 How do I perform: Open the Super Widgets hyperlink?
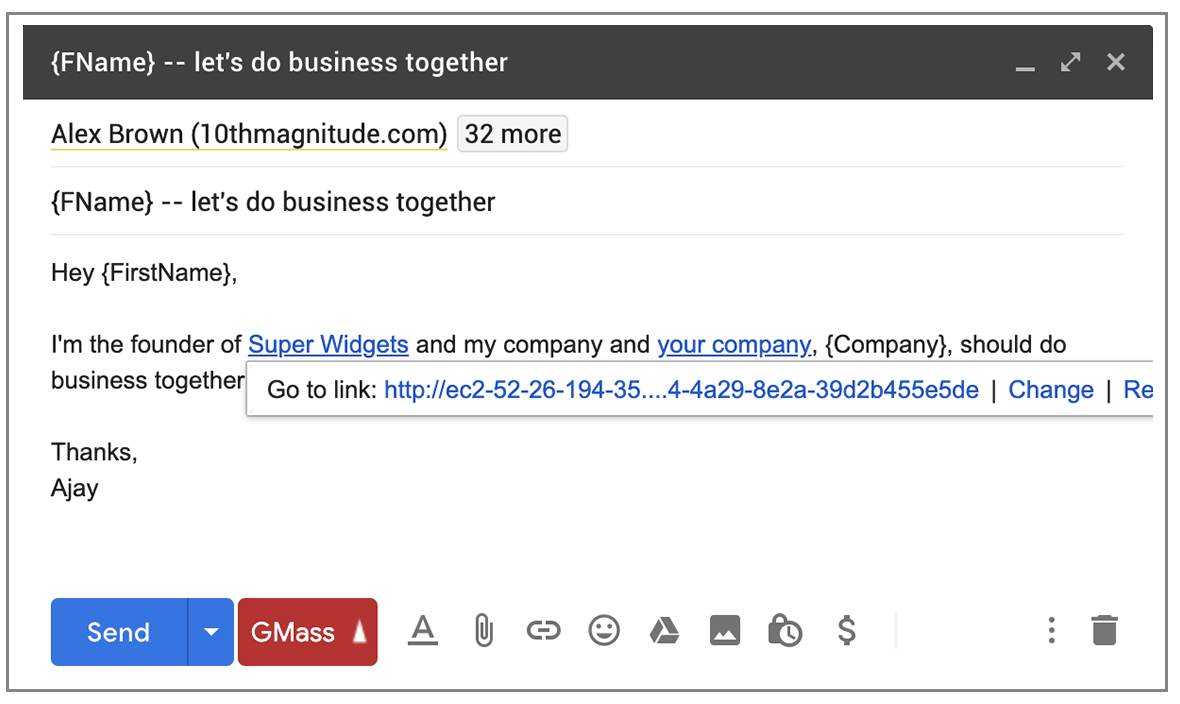tap(328, 345)
